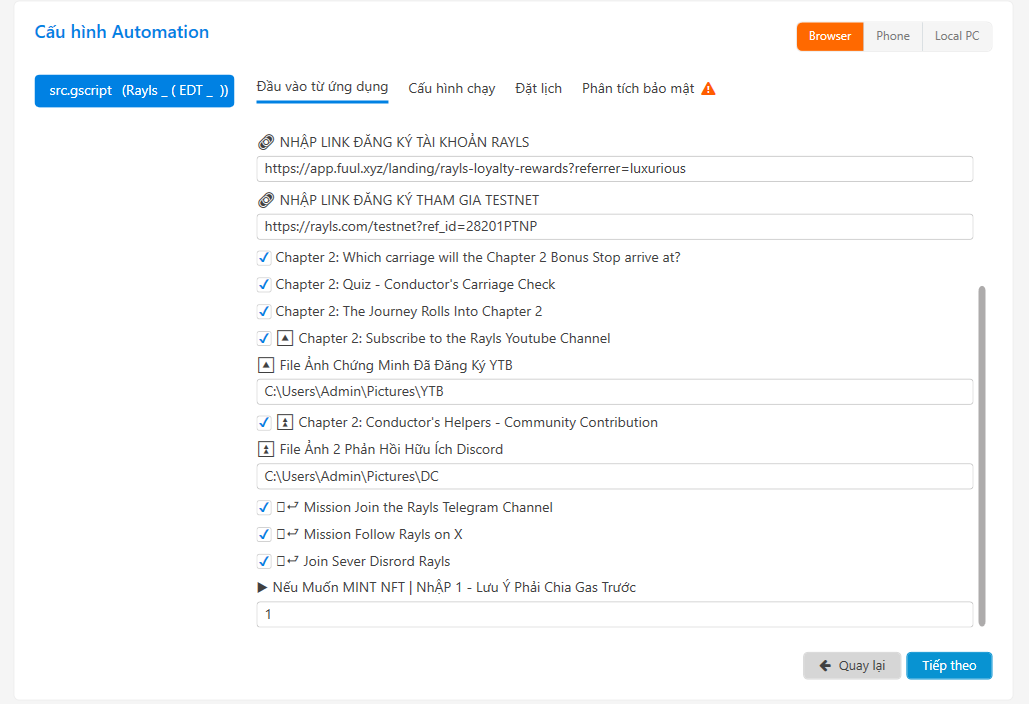Select the Local PC mode tab

point(957,36)
